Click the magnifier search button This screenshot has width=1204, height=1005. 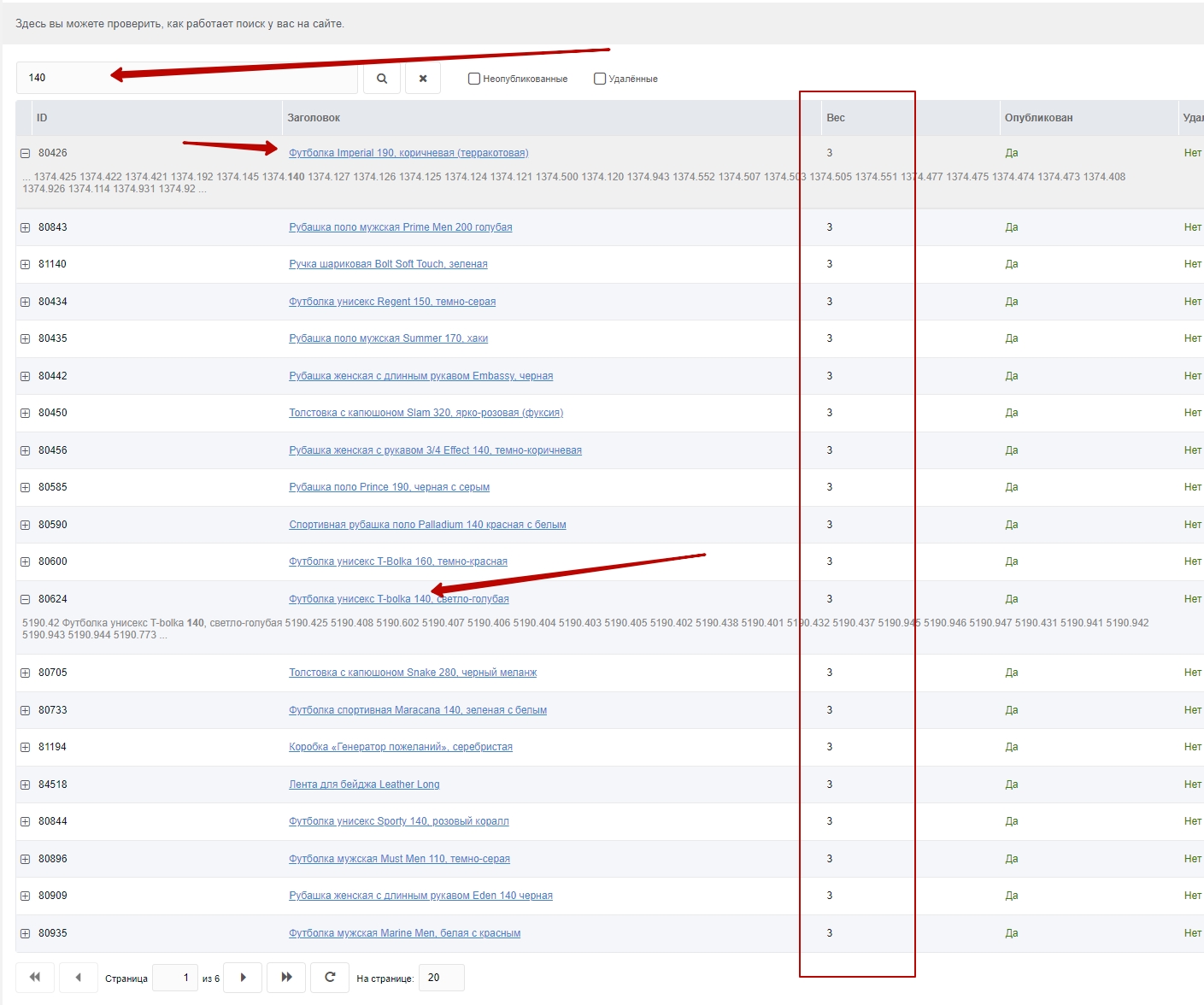382,78
